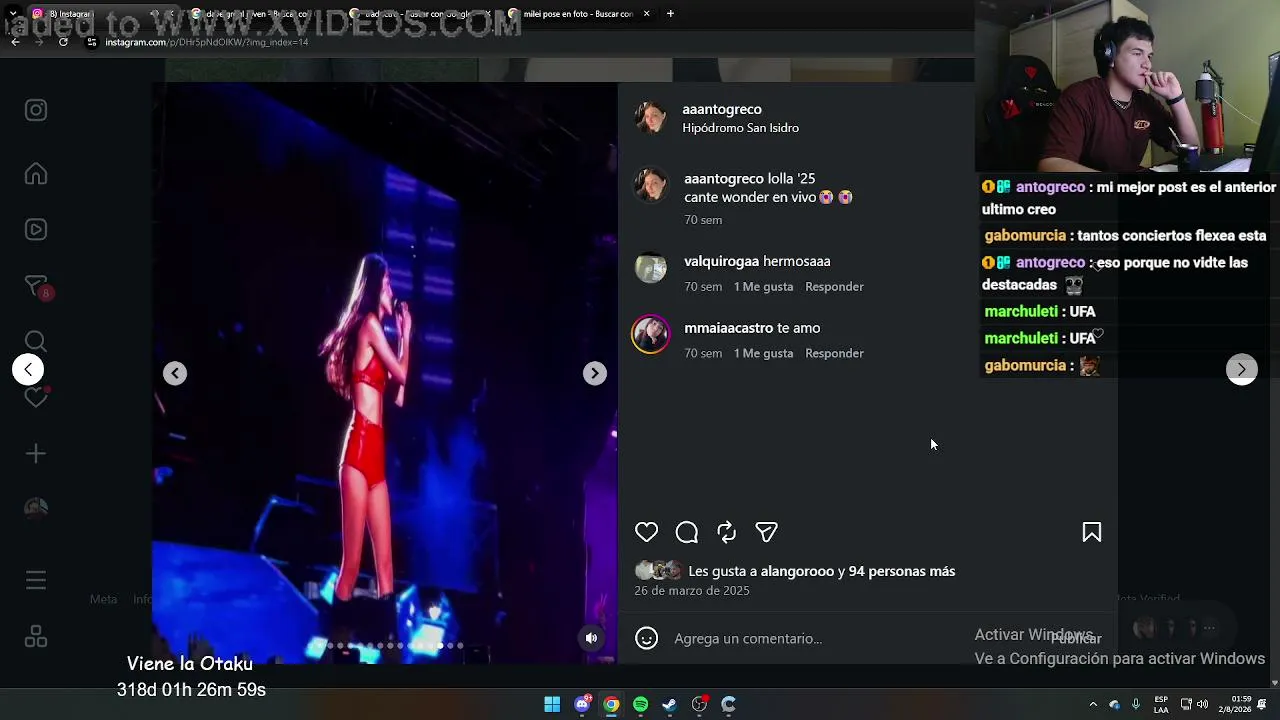The width and height of the screenshot is (1280, 720).
Task: Open Discord from the taskbar
Action: coord(582,705)
